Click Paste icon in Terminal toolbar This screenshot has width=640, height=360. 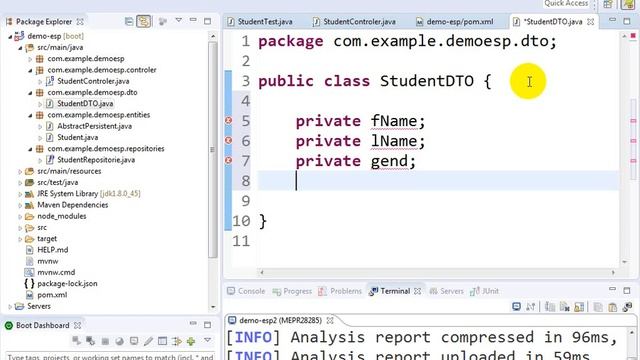click(613, 307)
